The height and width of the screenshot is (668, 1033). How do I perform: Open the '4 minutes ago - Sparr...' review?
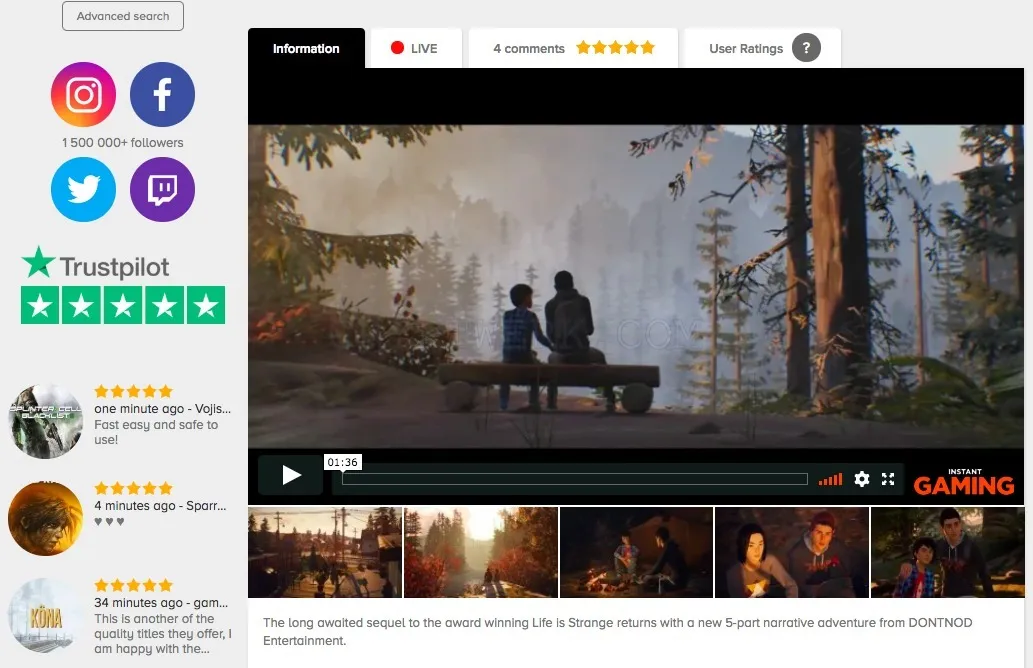[x=160, y=506]
